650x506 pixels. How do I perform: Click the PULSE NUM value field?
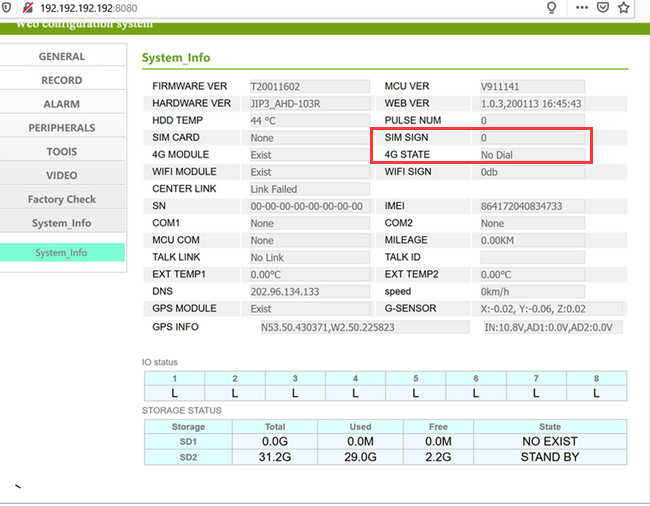(532, 121)
